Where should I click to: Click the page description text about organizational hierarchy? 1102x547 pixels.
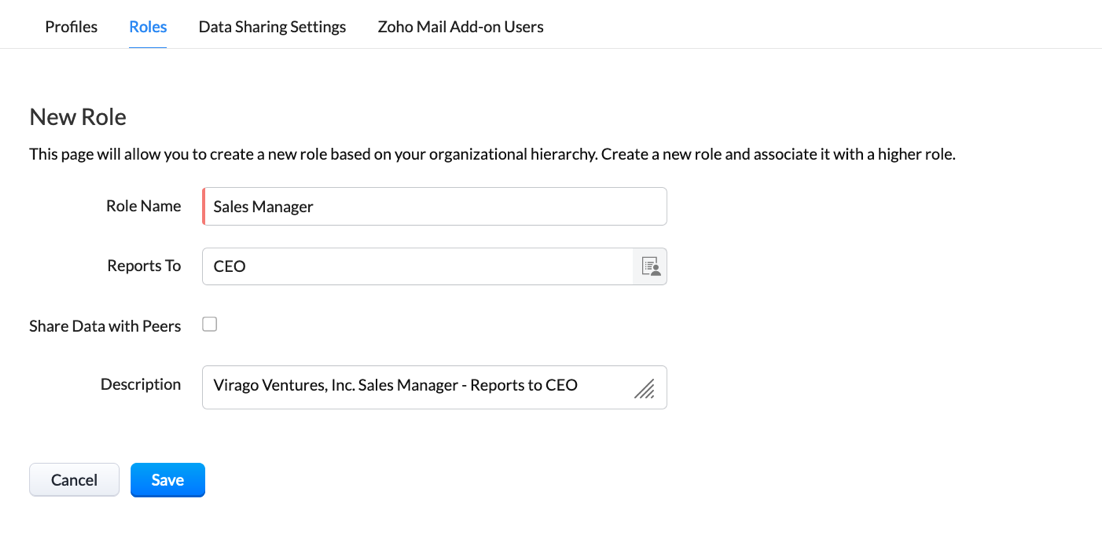pos(493,155)
